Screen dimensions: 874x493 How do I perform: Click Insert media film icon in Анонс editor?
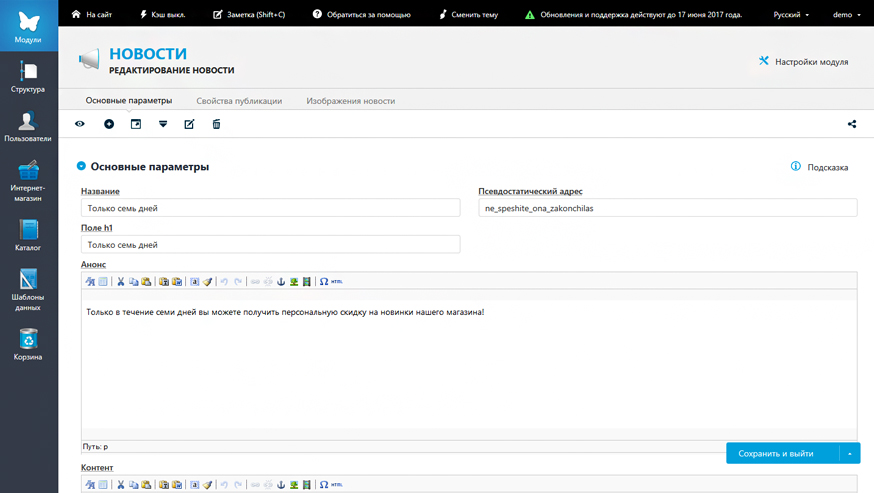(x=307, y=282)
